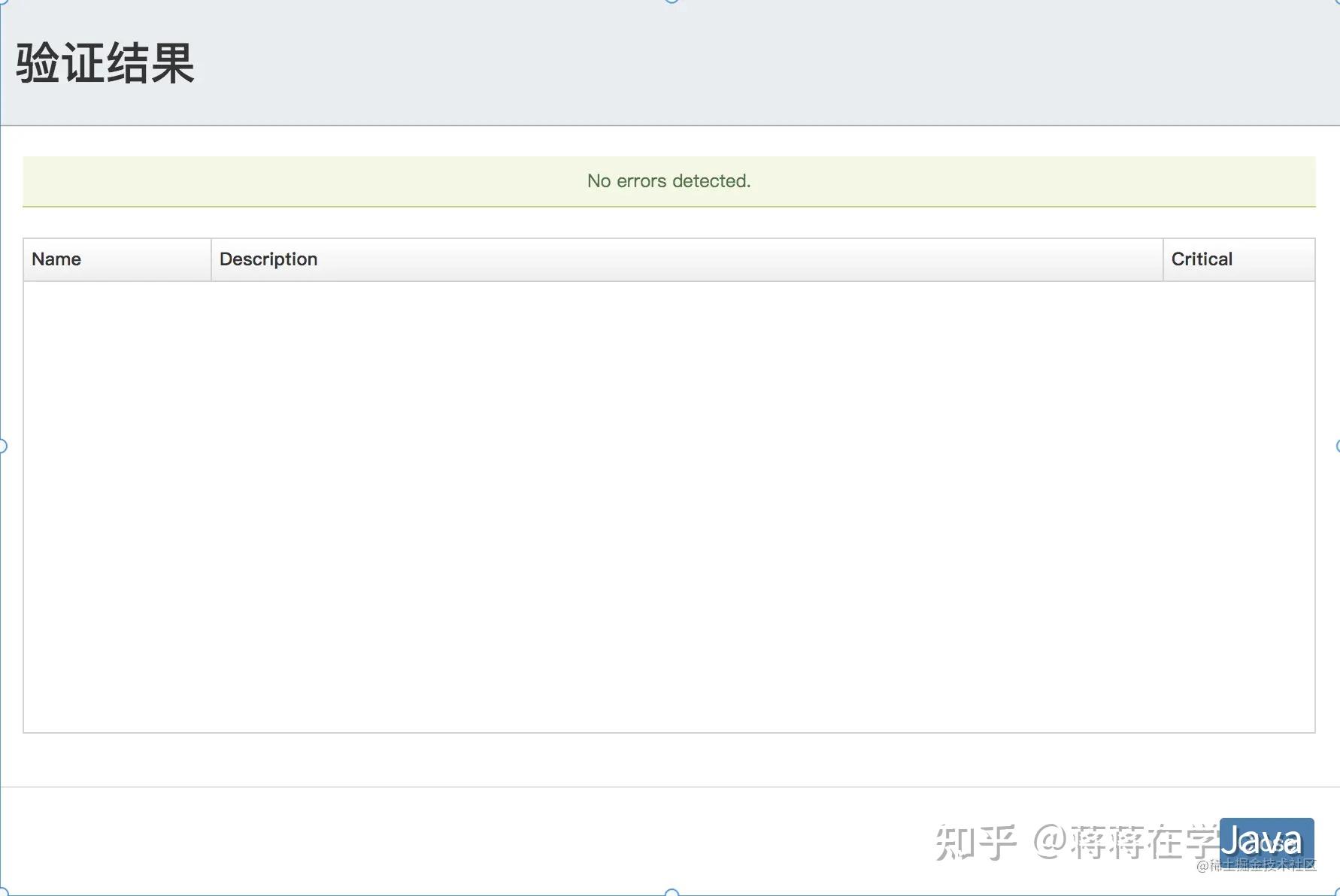Click inside the Critical header cell

[x=1239, y=259]
